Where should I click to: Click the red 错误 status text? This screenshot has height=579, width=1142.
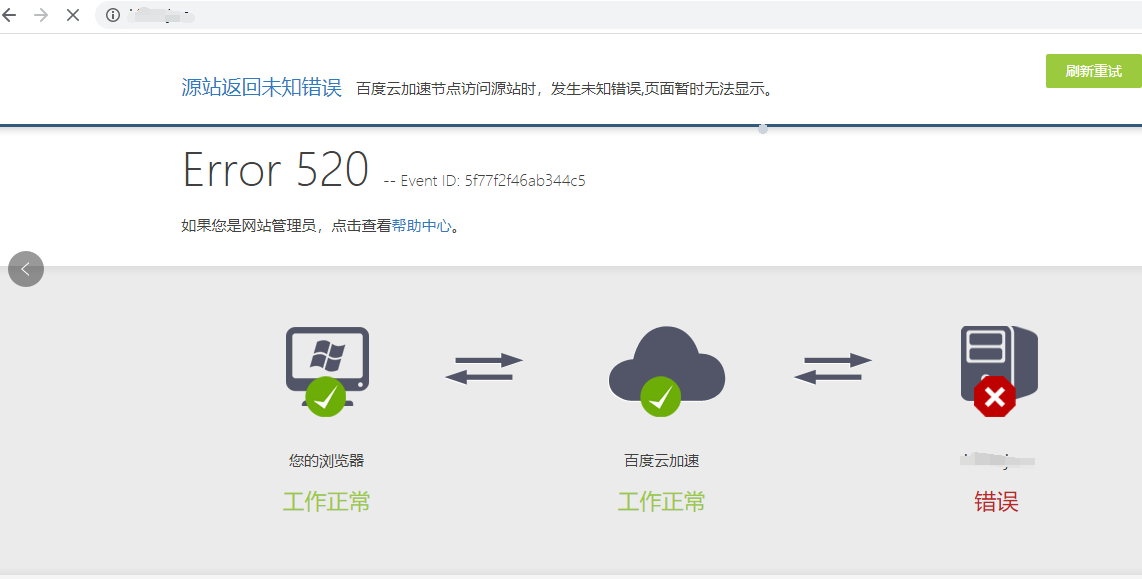(996, 502)
